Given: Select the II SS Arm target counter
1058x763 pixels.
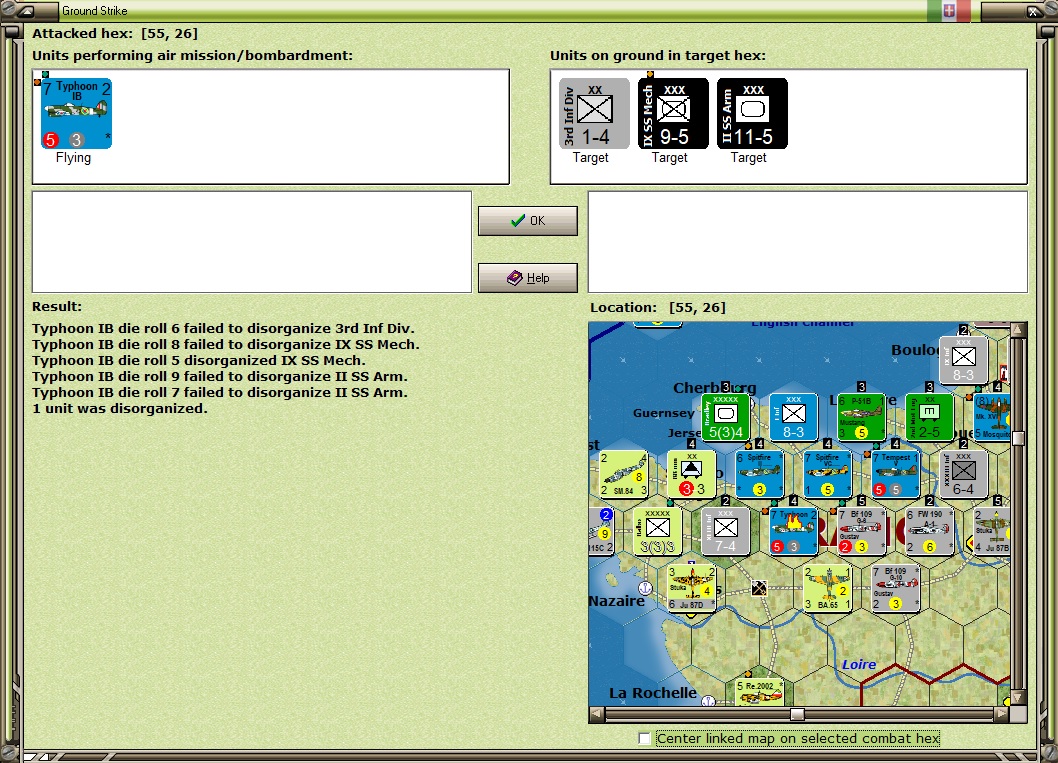Looking at the screenshot, I should tap(752, 113).
